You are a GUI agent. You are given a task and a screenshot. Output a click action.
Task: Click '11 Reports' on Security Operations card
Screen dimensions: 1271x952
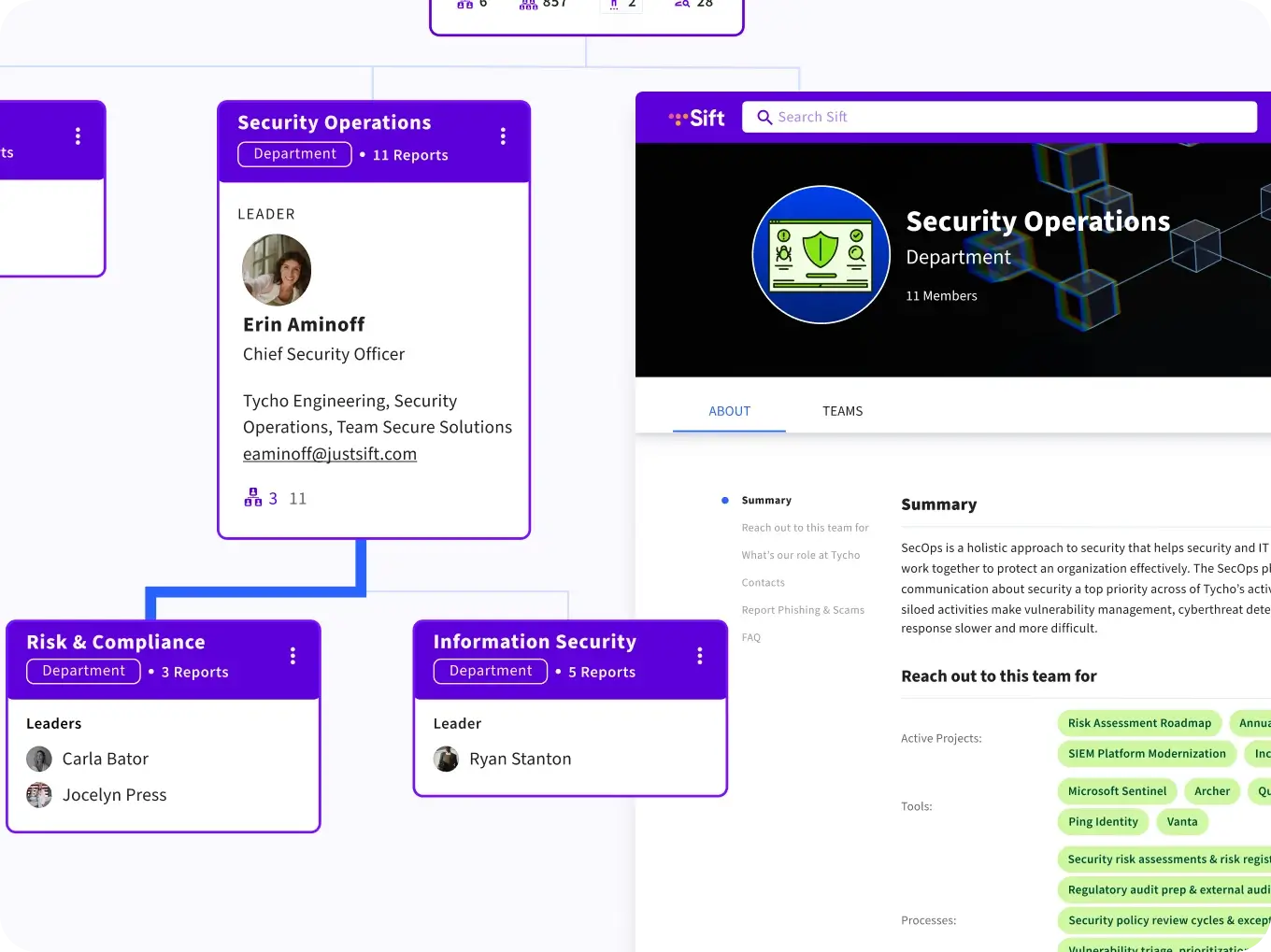coord(410,155)
